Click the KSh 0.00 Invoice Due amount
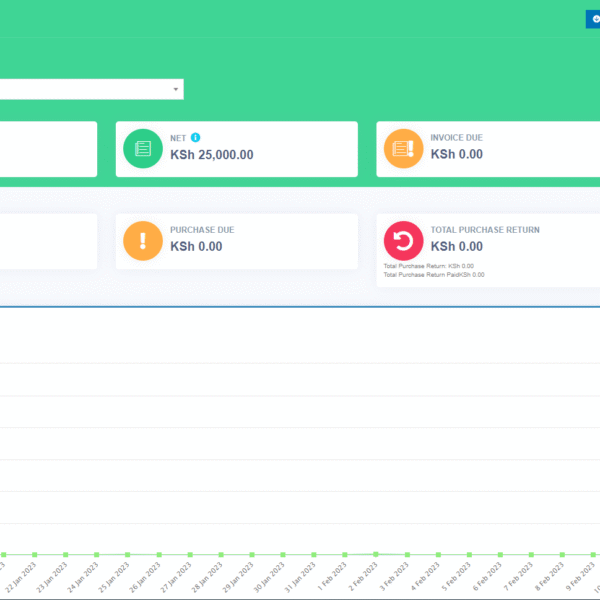 457,155
